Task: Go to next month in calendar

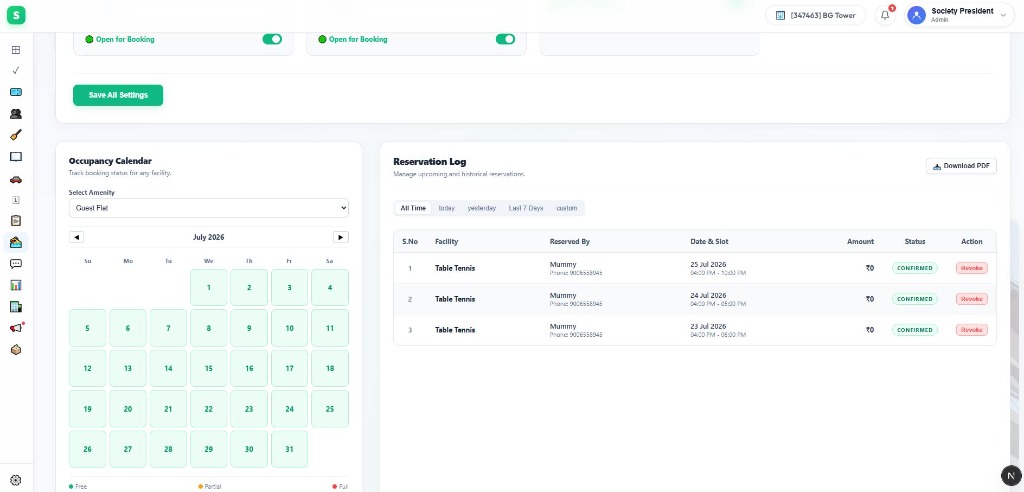Action: pyautogui.click(x=341, y=237)
